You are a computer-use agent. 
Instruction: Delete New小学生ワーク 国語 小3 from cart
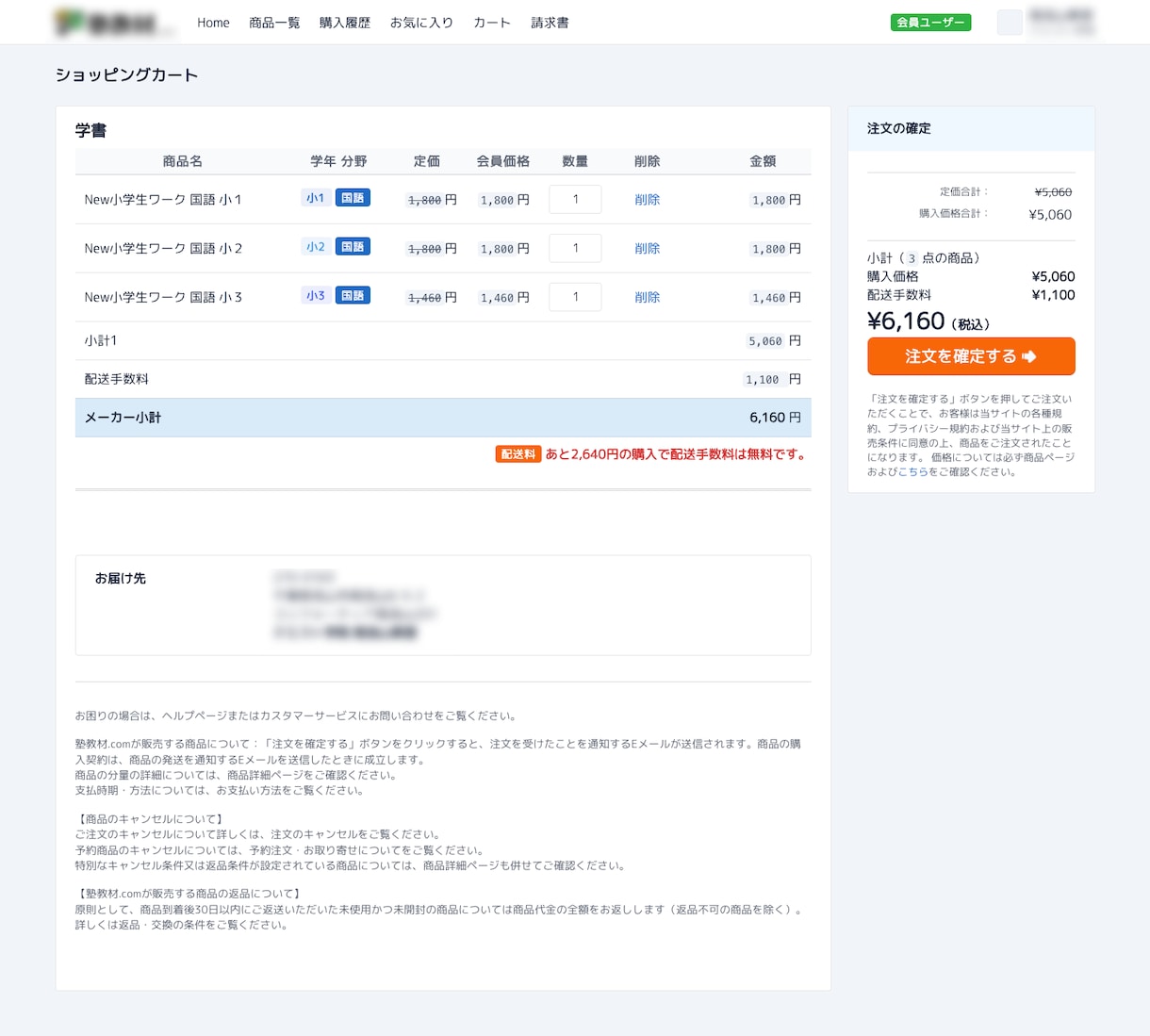coord(648,297)
